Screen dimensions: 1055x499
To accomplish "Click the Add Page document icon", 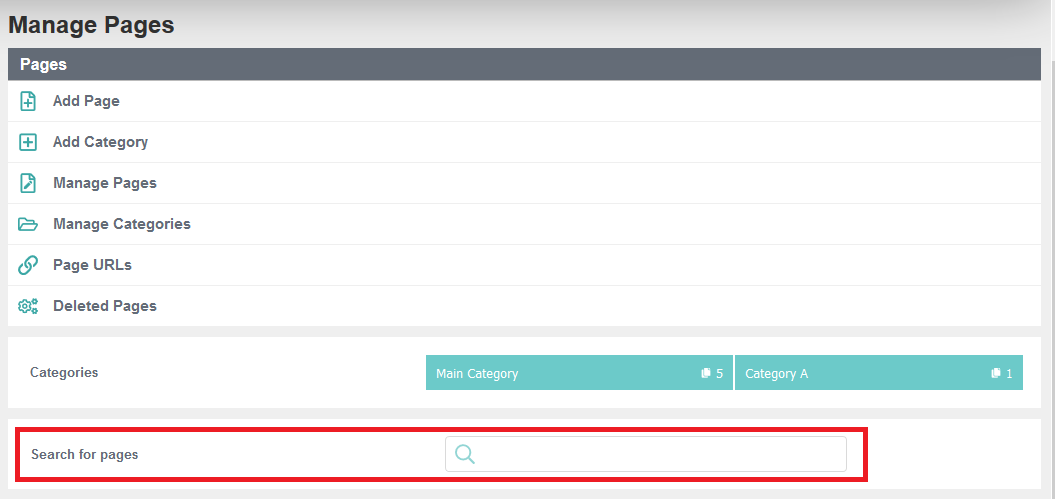I will click(x=28, y=102).
